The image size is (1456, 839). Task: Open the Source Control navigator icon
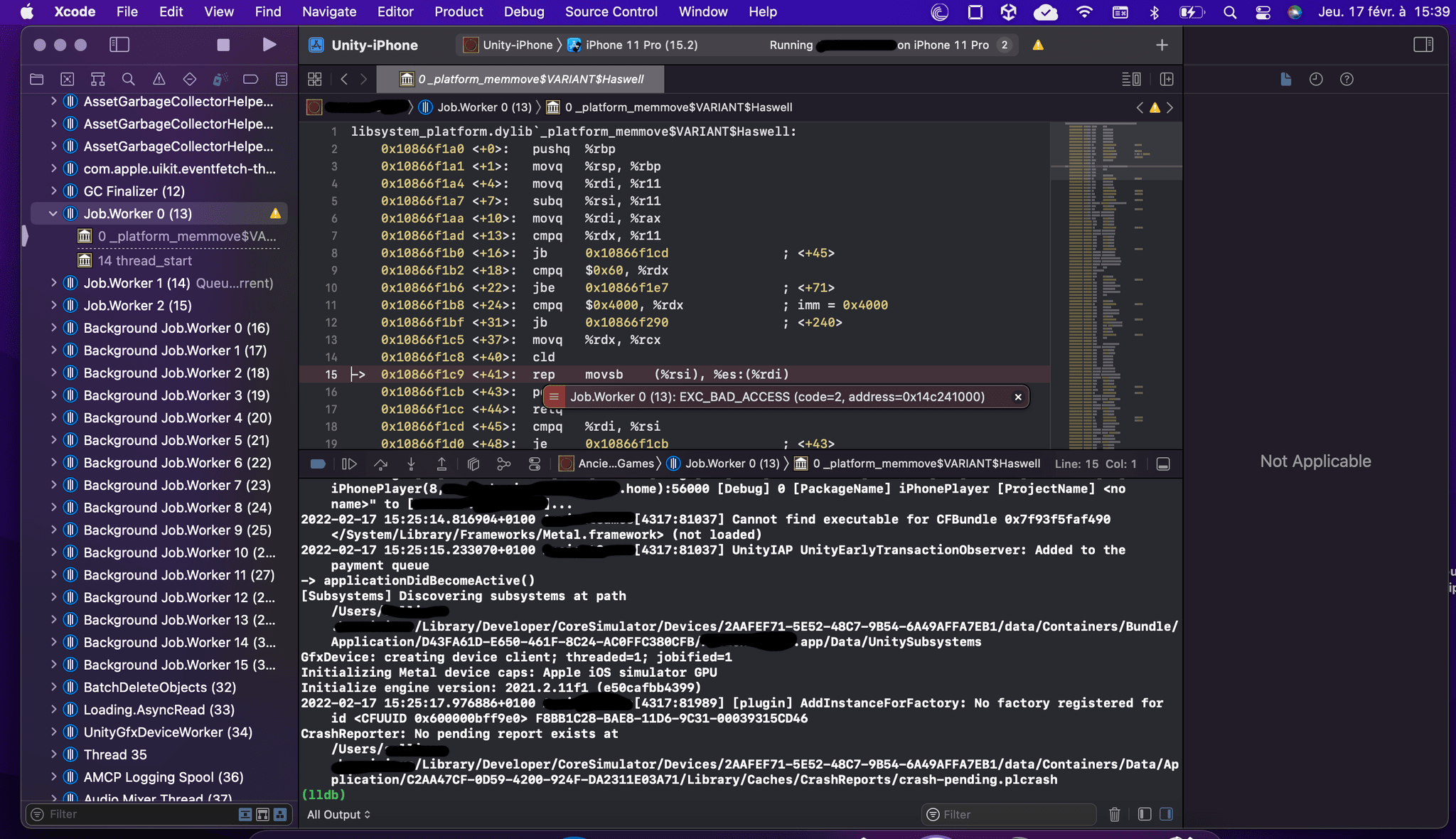[x=67, y=79]
